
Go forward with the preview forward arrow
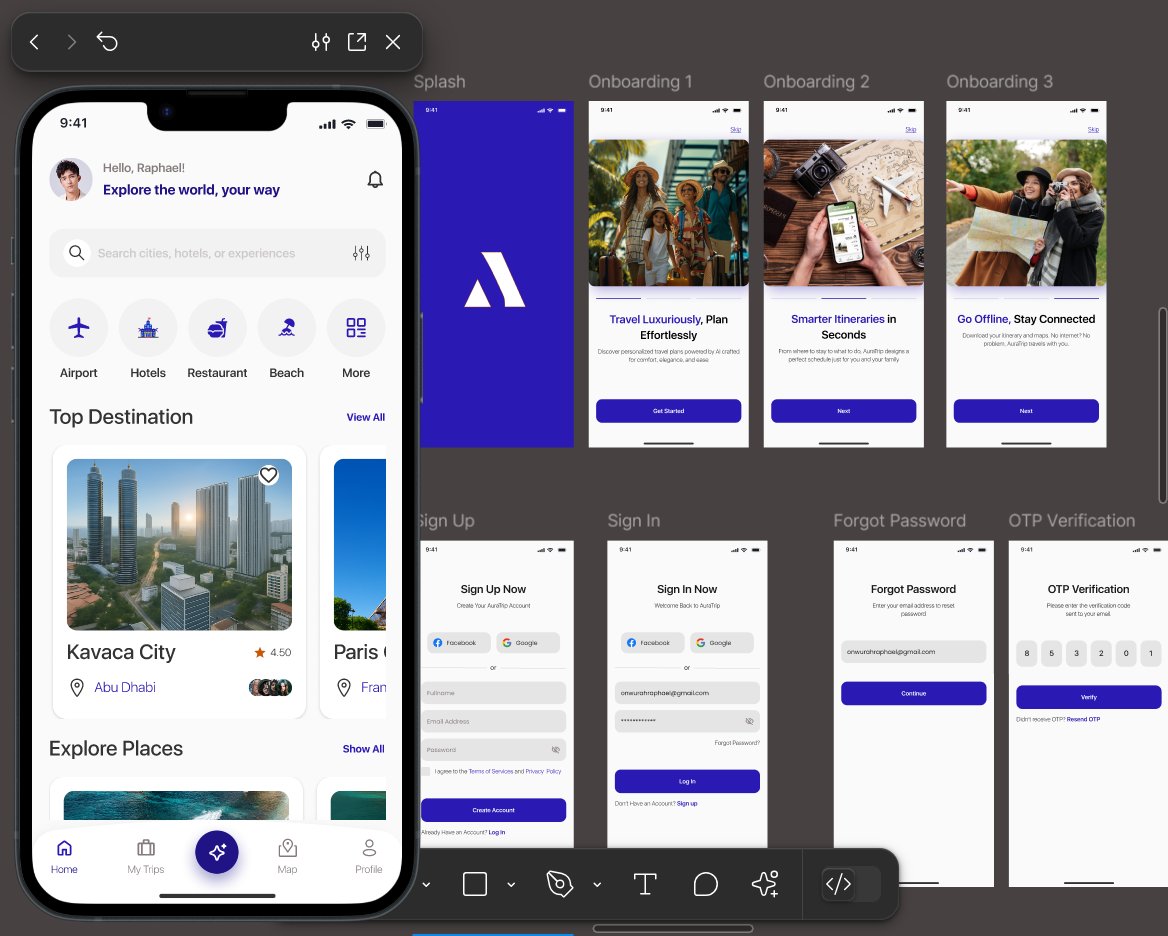coord(72,42)
